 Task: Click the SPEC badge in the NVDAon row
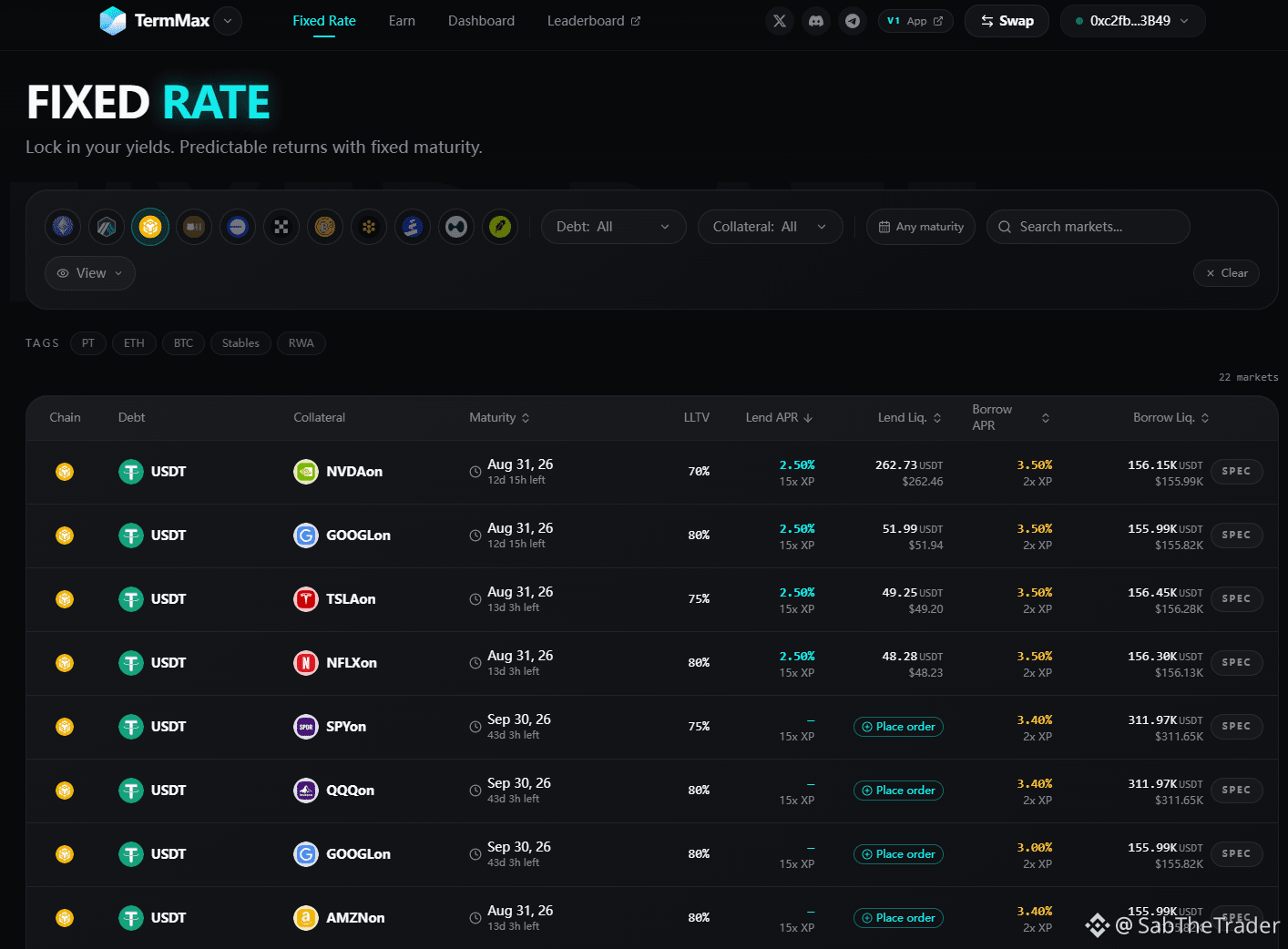pyautogui.click(x=1236, y=472)
